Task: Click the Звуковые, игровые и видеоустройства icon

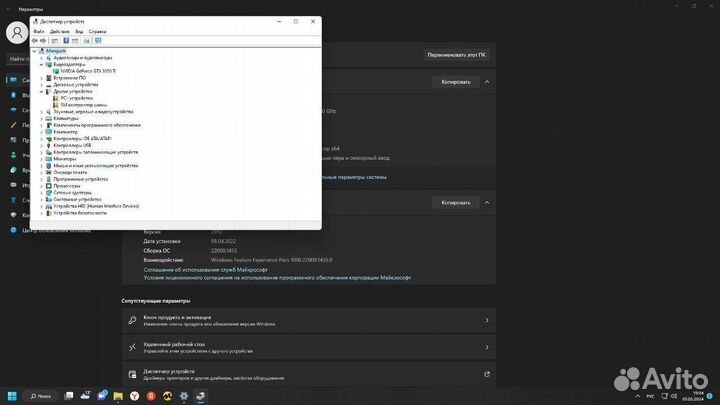Action: [x=49, y=112]
